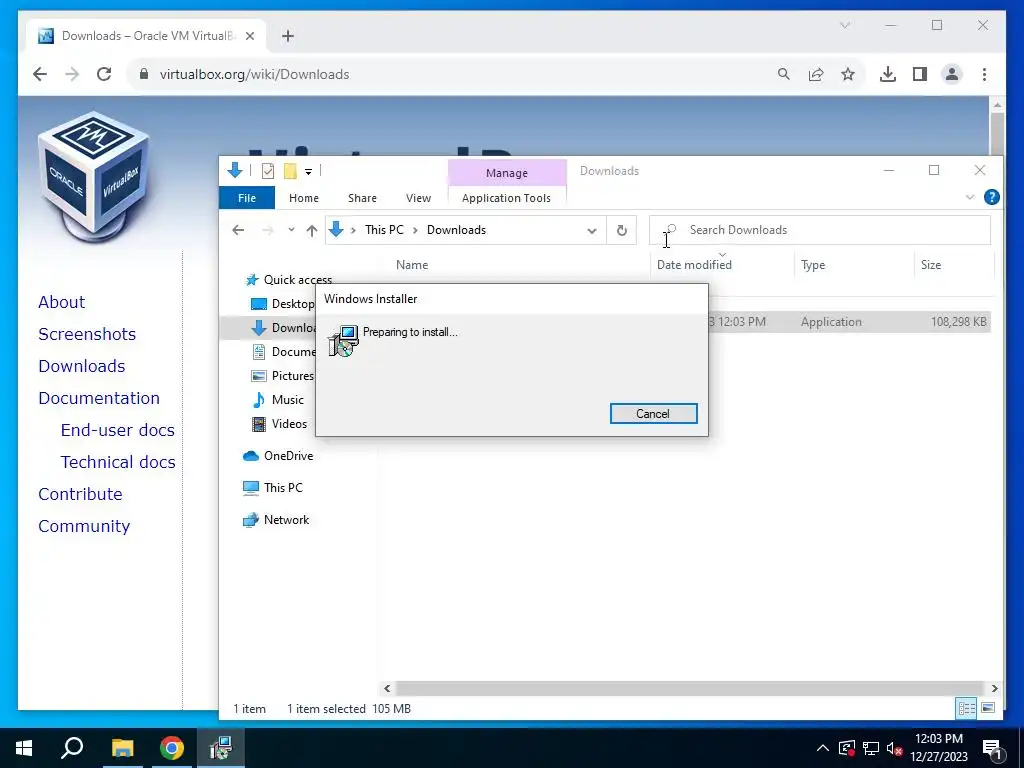Viewport: 1024px width, 768px height.
Task: Expand the Explorer ribbon chevron
Action: click(x=970, y=197)
